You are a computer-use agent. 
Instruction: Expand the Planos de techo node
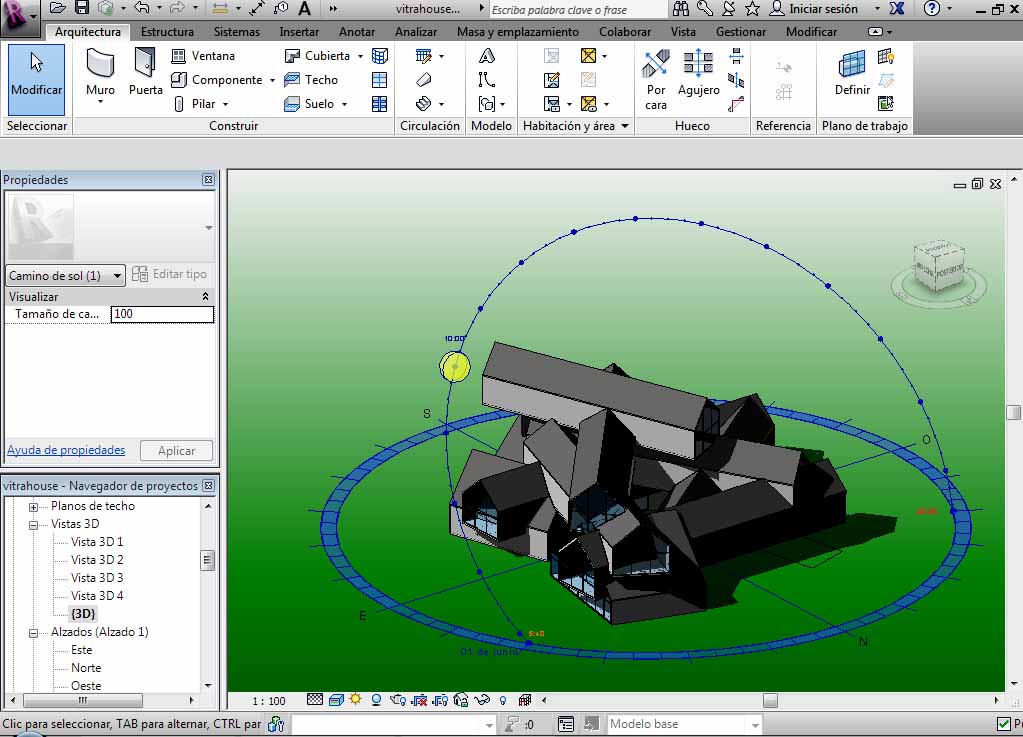[33, 506]
